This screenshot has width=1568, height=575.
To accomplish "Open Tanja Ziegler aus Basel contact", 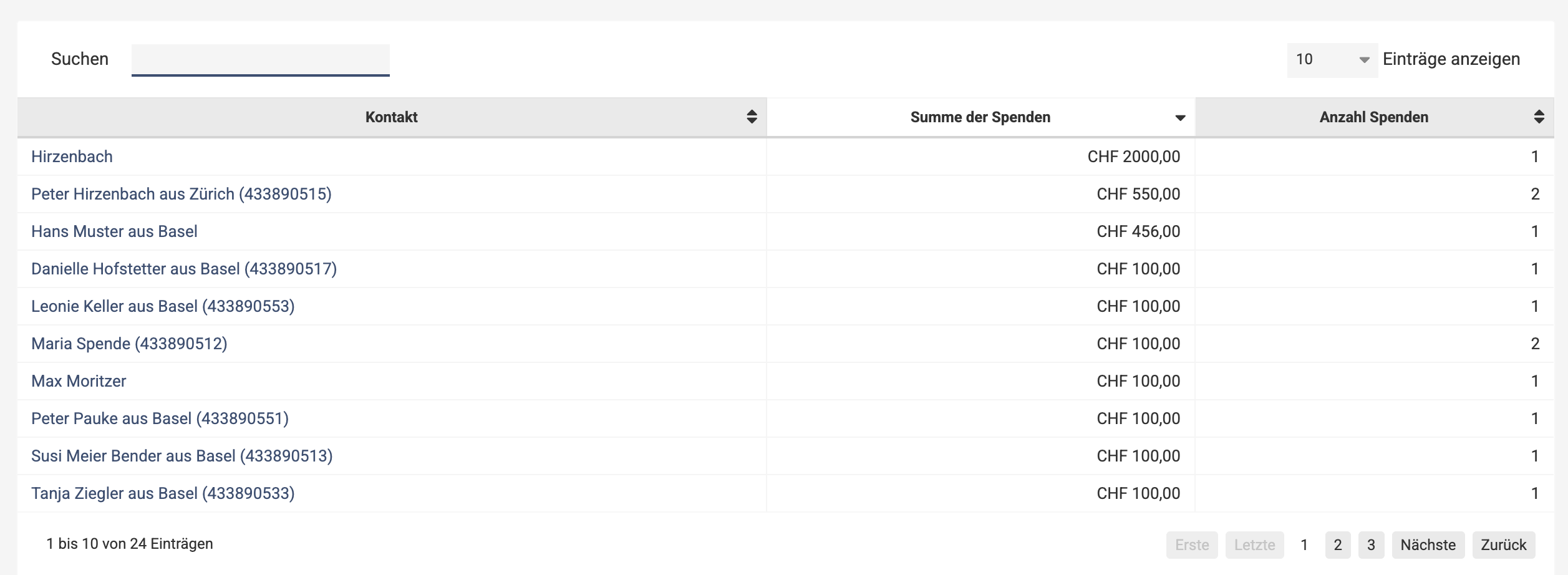I will click(163, 493).
